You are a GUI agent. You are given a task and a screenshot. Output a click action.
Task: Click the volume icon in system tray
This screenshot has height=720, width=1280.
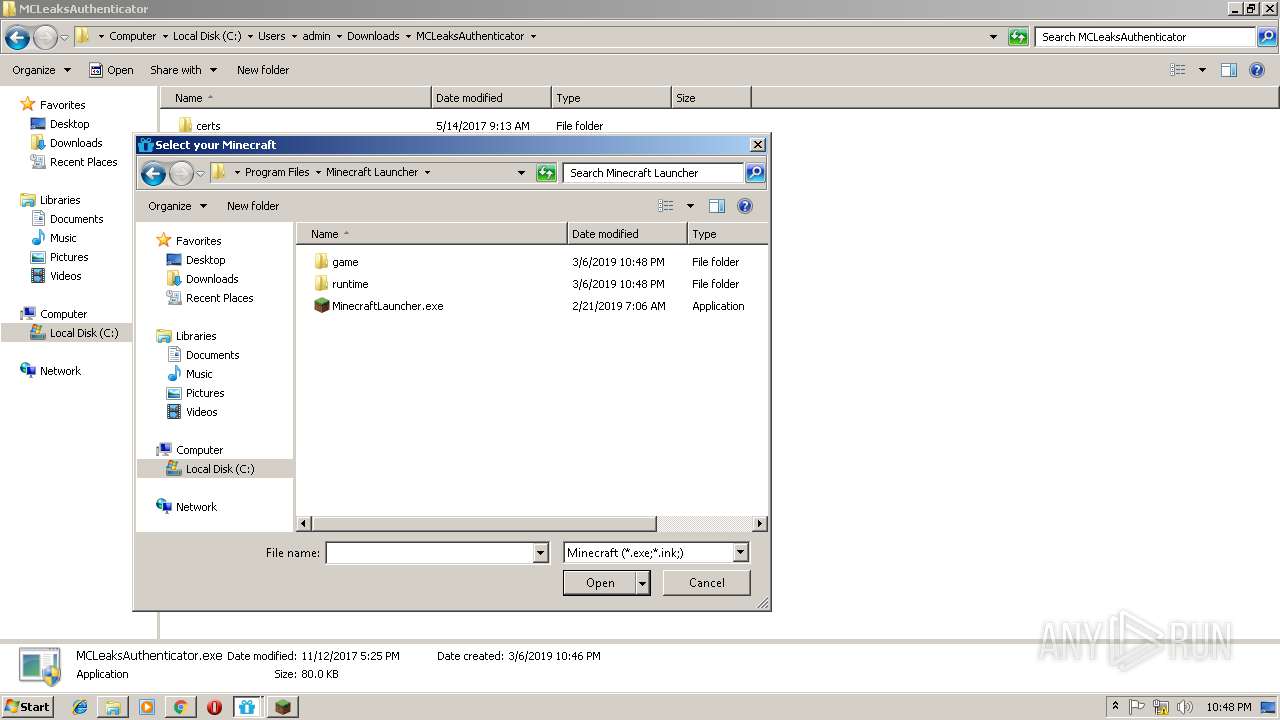coord(1183,707)
